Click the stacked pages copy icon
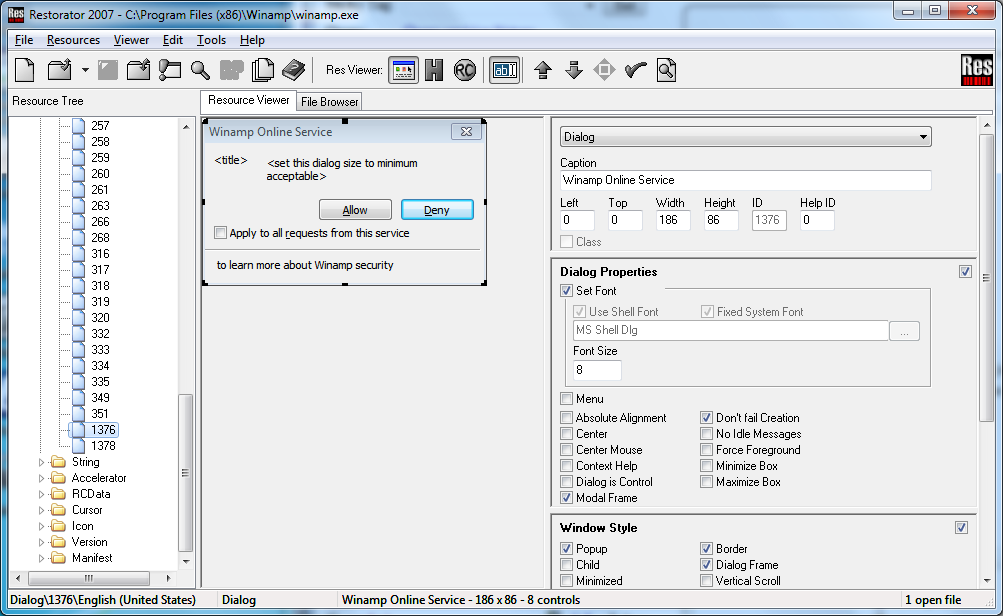Image resolution: width=1003 pixels, height=616 pixels. point(262,70)
